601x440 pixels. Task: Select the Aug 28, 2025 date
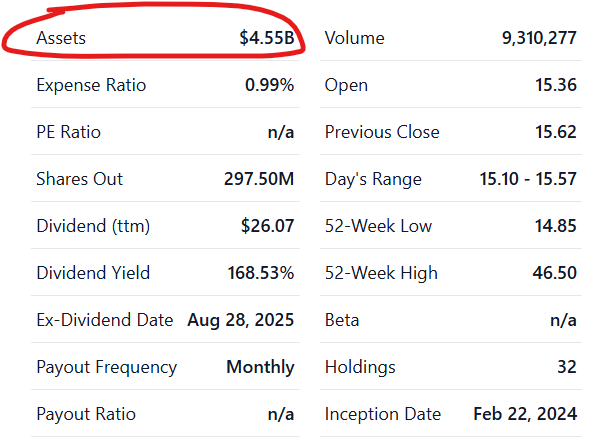pyautogui.click(x=241, y=320)
